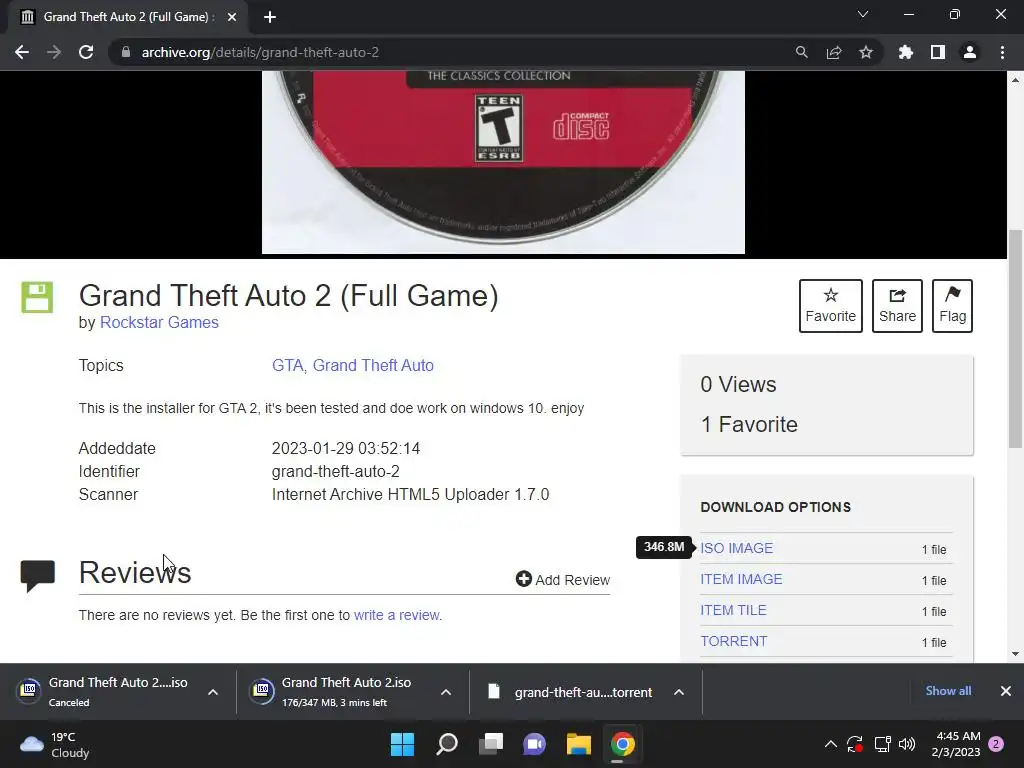Select the Addeddate value 2023-01-29 03:52:14
Viewport: 1024px width, 768px height.
pos(346,448)
